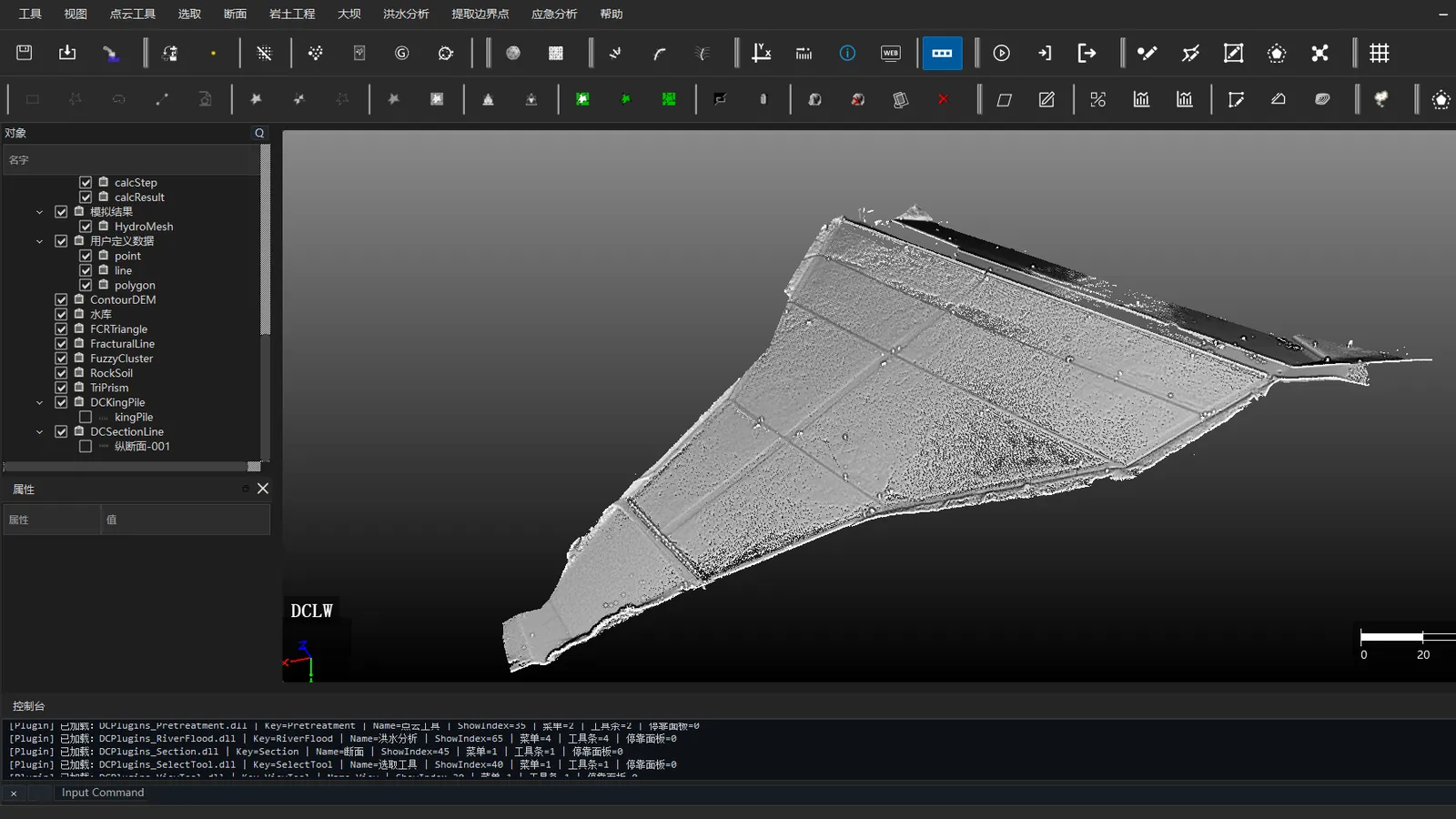1456x819 pixels.
Task: Open the WEB tool icon
Action: (x=891, y=53)
